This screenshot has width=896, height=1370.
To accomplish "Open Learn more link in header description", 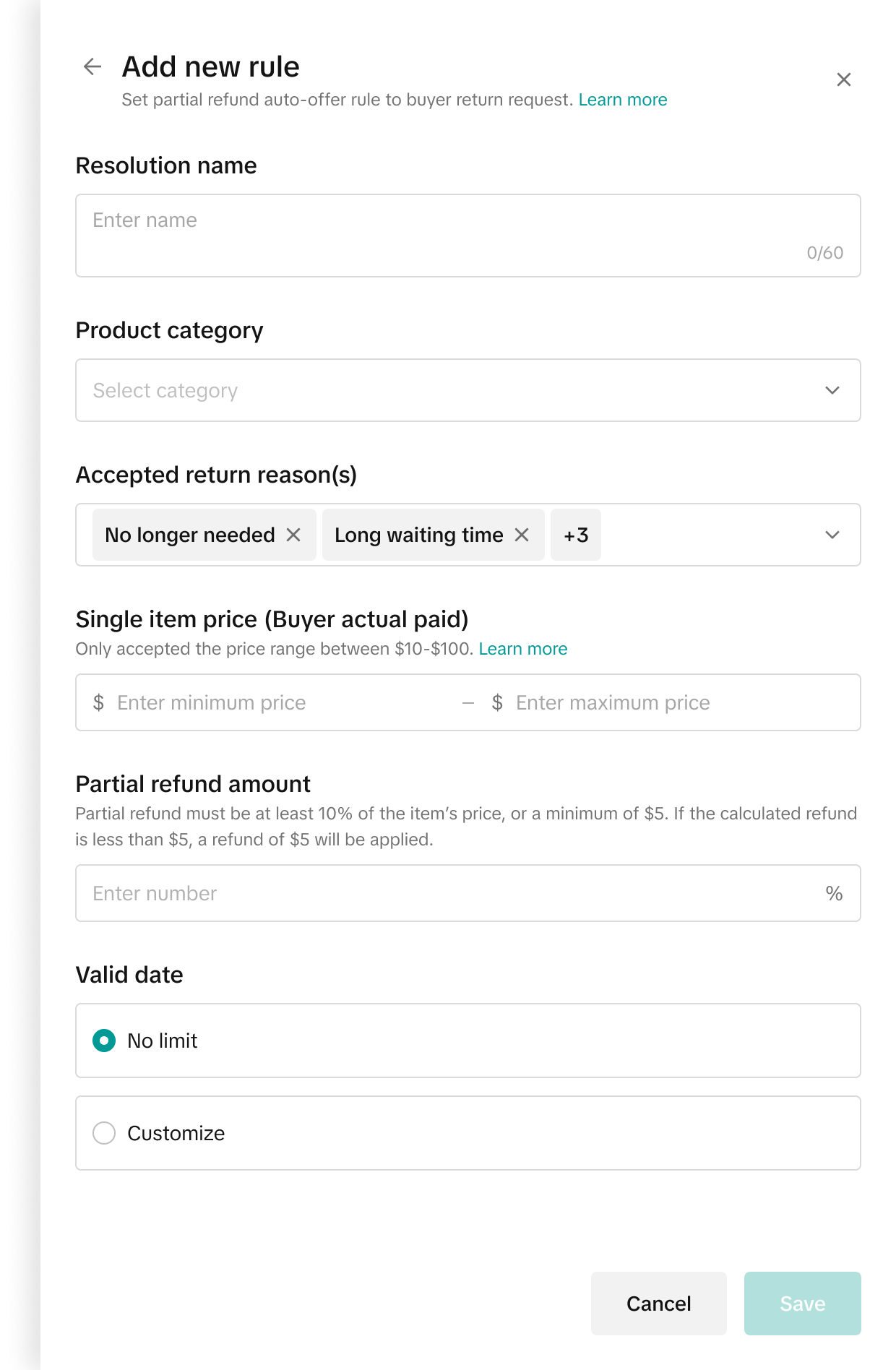I will point(623,100).
